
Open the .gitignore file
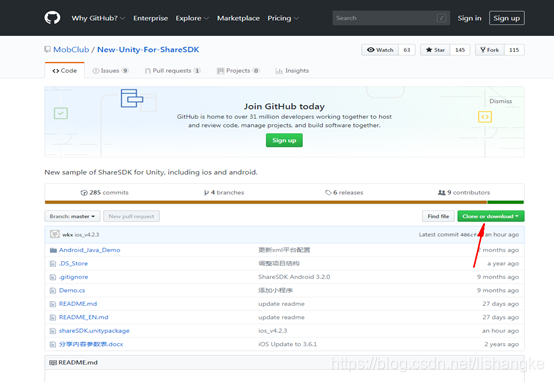point(73,277)
